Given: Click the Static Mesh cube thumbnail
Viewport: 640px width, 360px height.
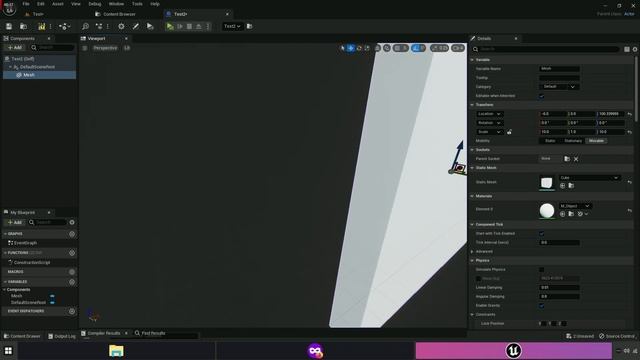Looking at the screenshot, I should coord(547,182).
